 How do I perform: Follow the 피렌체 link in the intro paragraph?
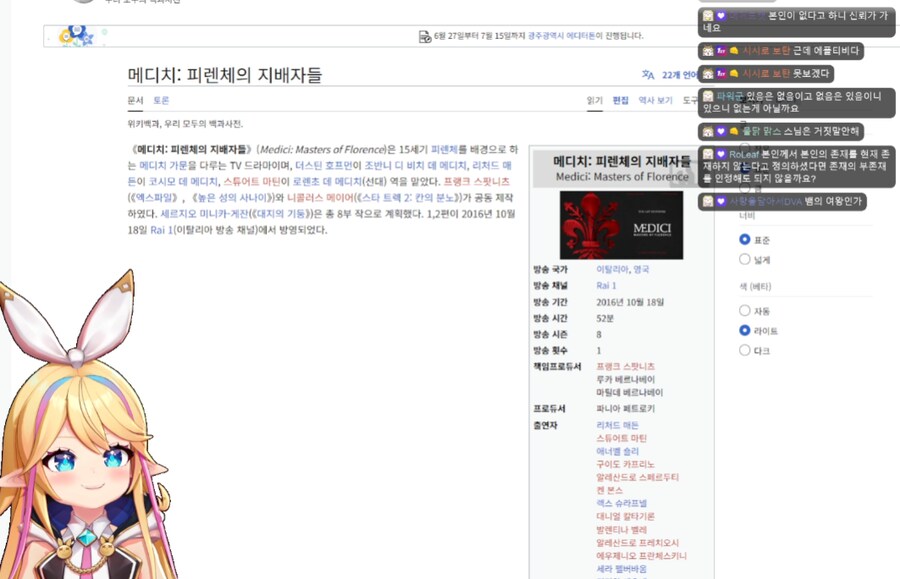(x=444, y=150)
